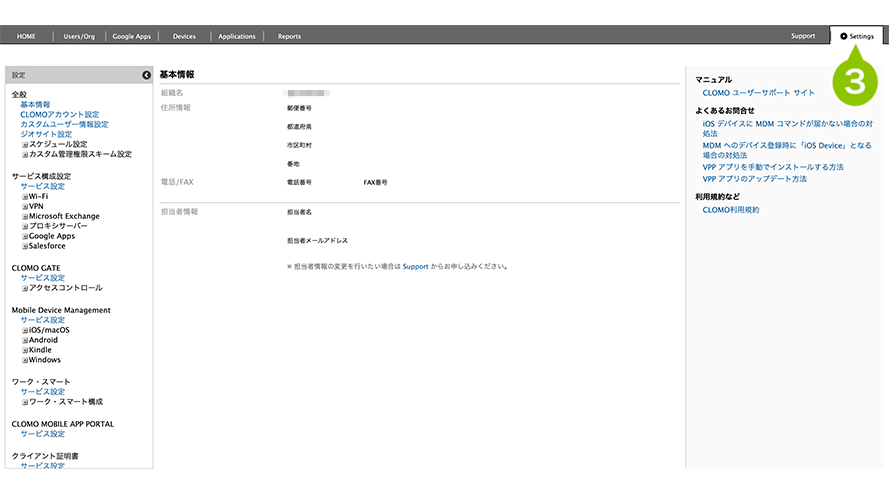Image resolution: width=889 pixels, height=500 pixels.
Task: Click the Support link in the 担当者情報 note
Action: (x=415, y=266)
